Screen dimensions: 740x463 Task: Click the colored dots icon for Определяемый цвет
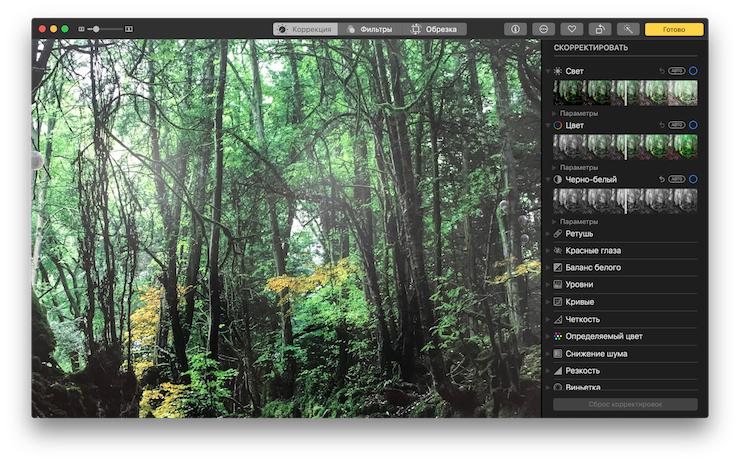(558, 337)
